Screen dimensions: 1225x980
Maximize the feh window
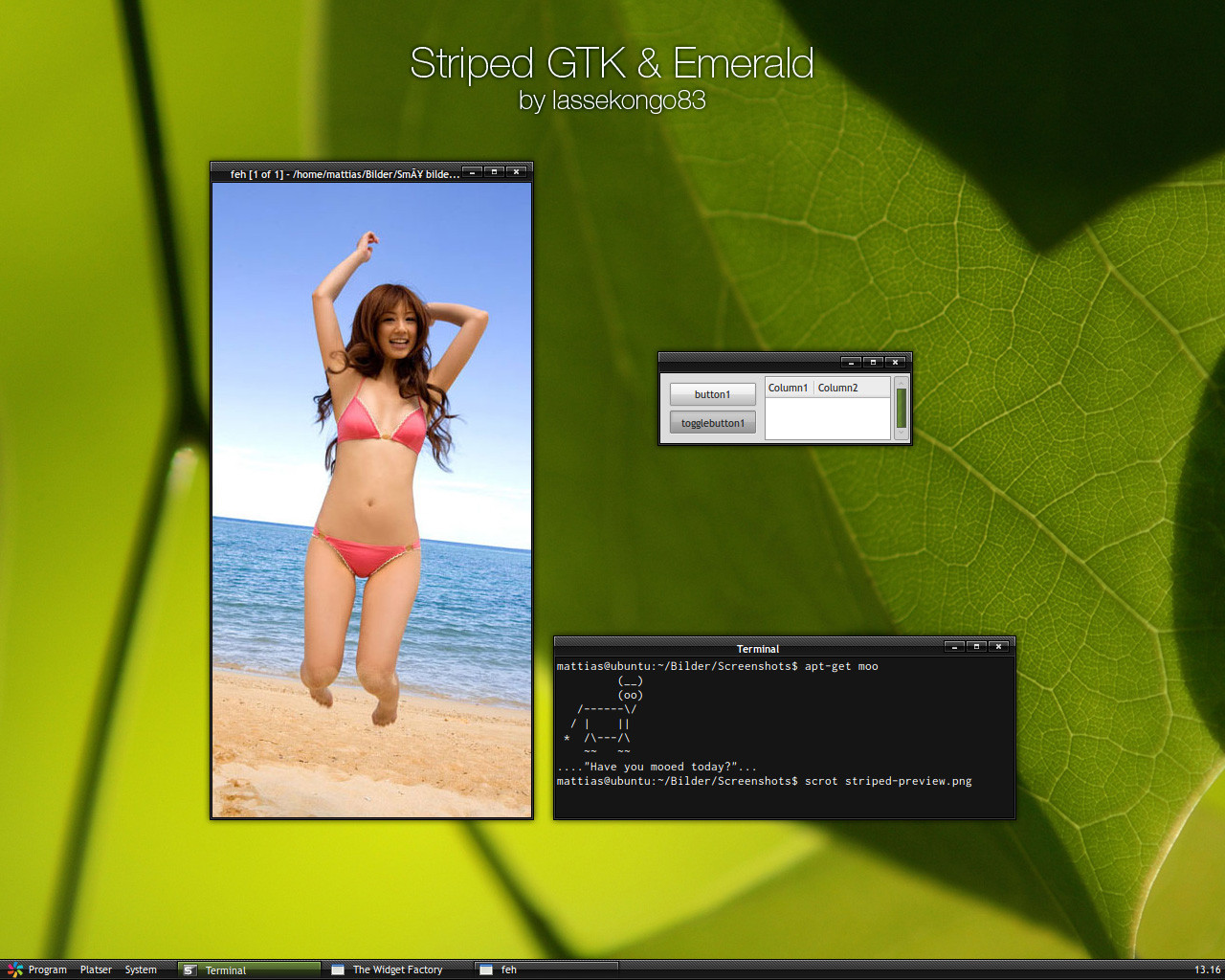pos(495,172)
